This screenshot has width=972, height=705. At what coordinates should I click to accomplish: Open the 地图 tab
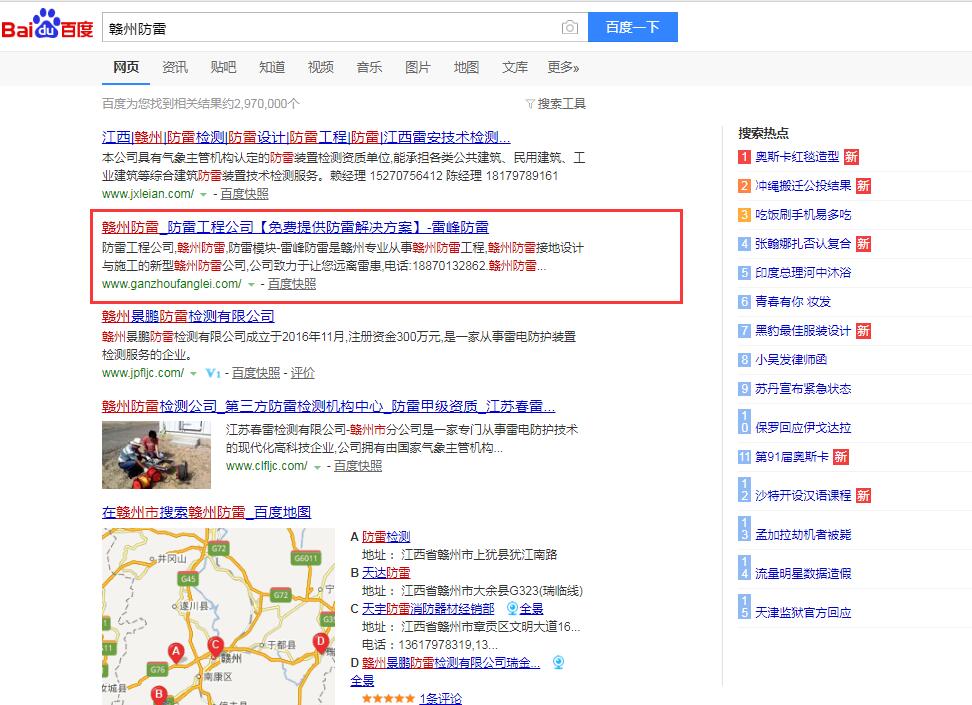coord(466,67)
